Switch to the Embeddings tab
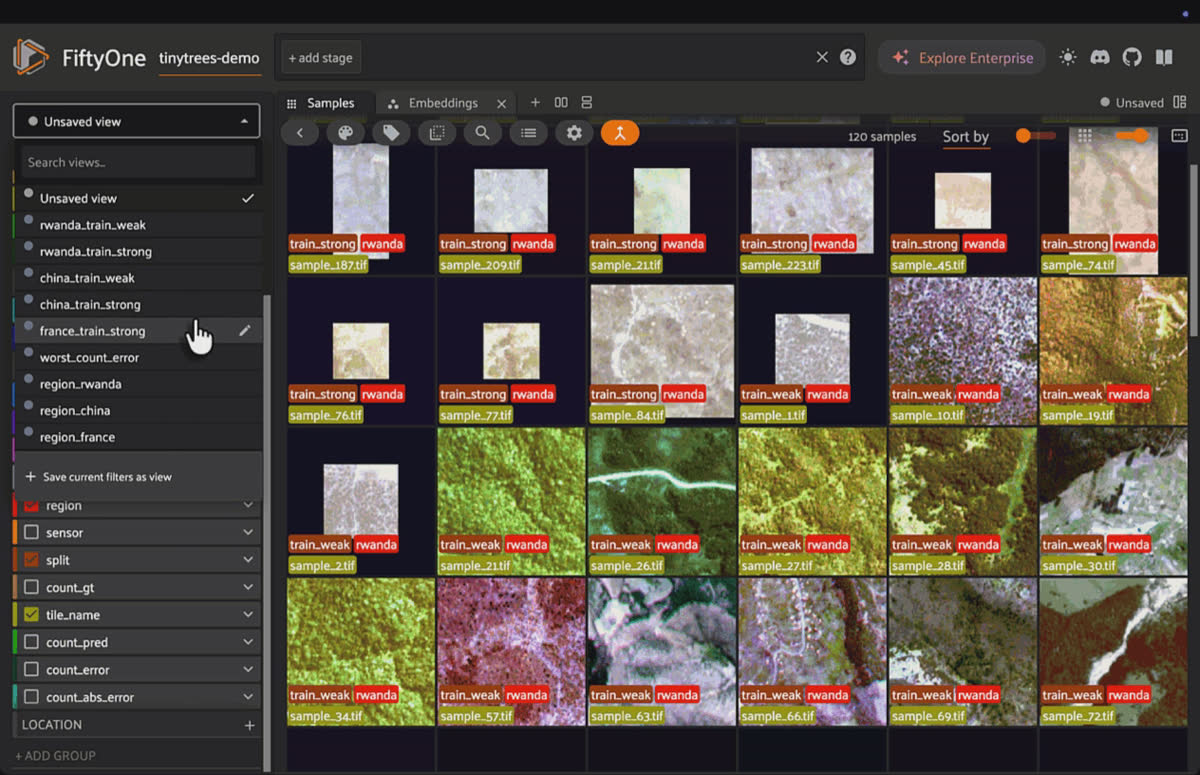The image size is (1200, 775). coord(442,103)
